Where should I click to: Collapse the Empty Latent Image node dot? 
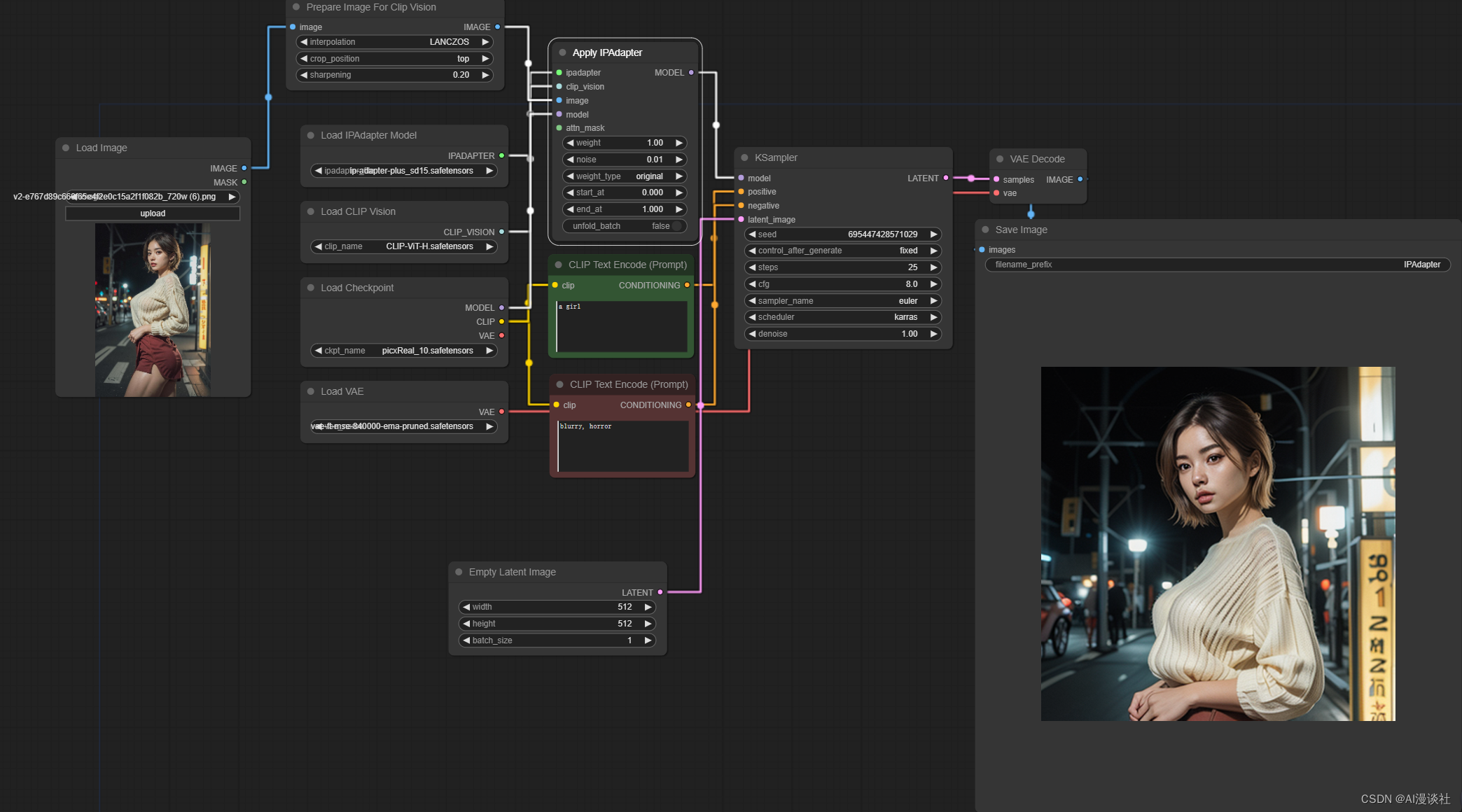(459, 572)
